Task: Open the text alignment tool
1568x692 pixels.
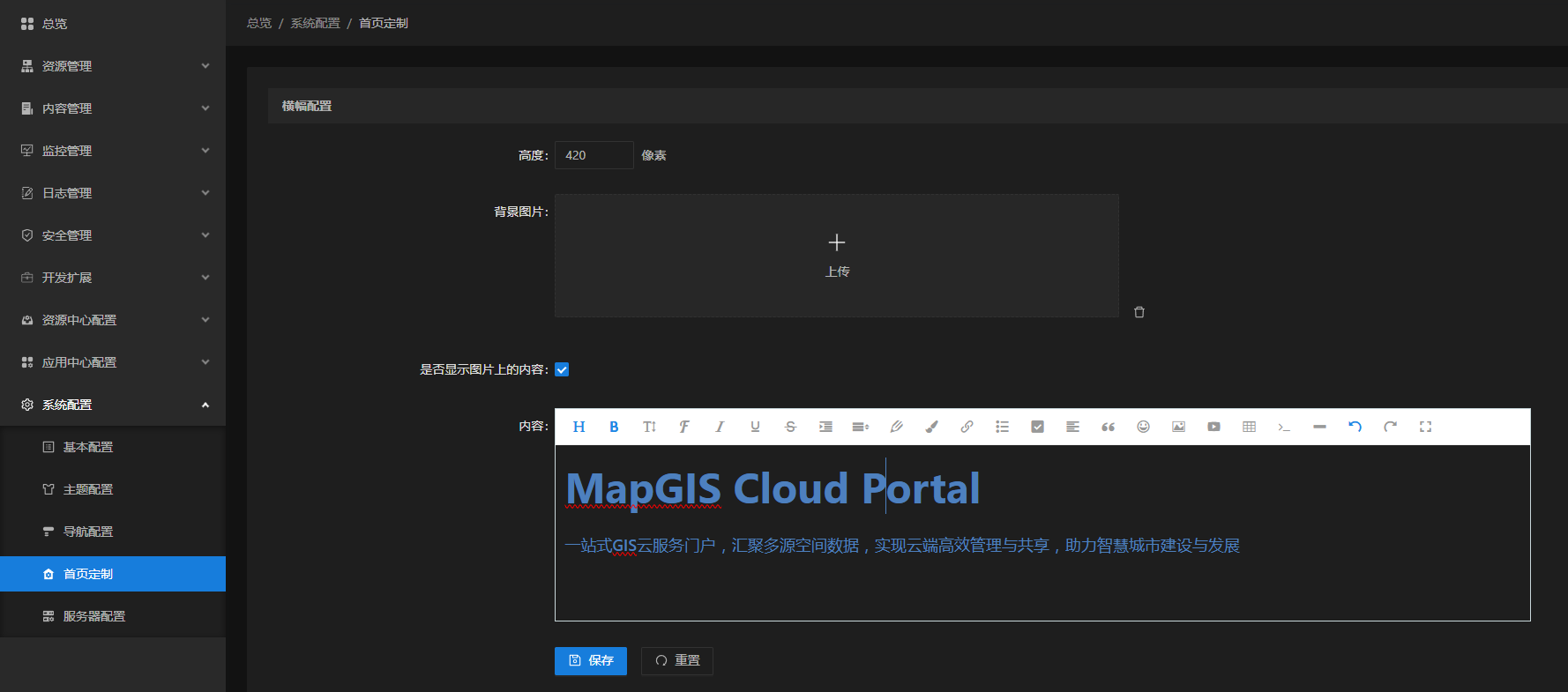Action: coord(1072,427)
